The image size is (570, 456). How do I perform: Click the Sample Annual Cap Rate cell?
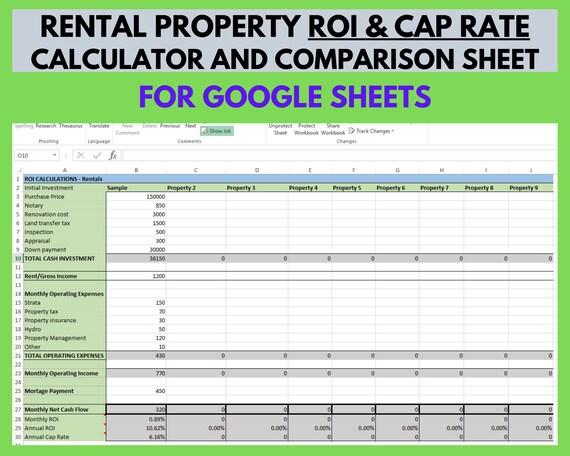(x=136, y=437)
